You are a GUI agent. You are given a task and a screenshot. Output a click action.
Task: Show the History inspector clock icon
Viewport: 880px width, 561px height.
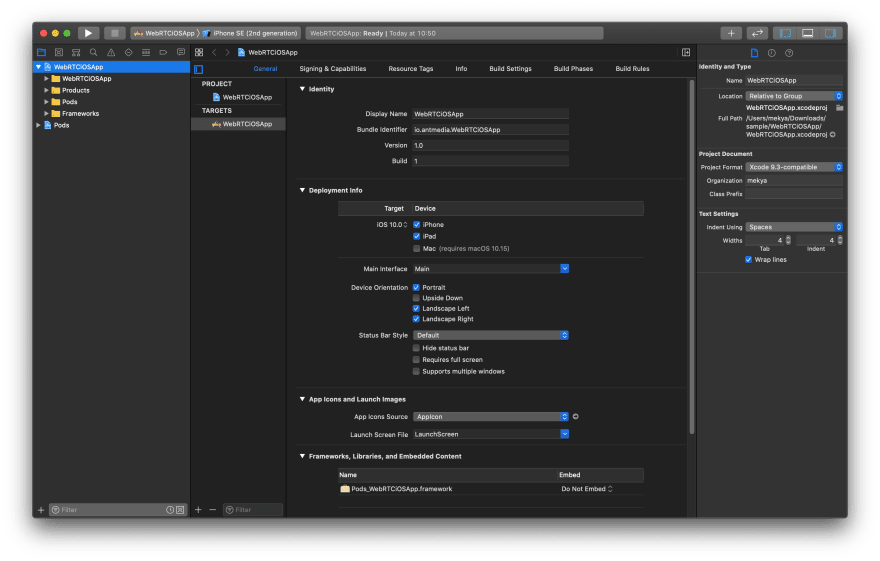[772, 53]
